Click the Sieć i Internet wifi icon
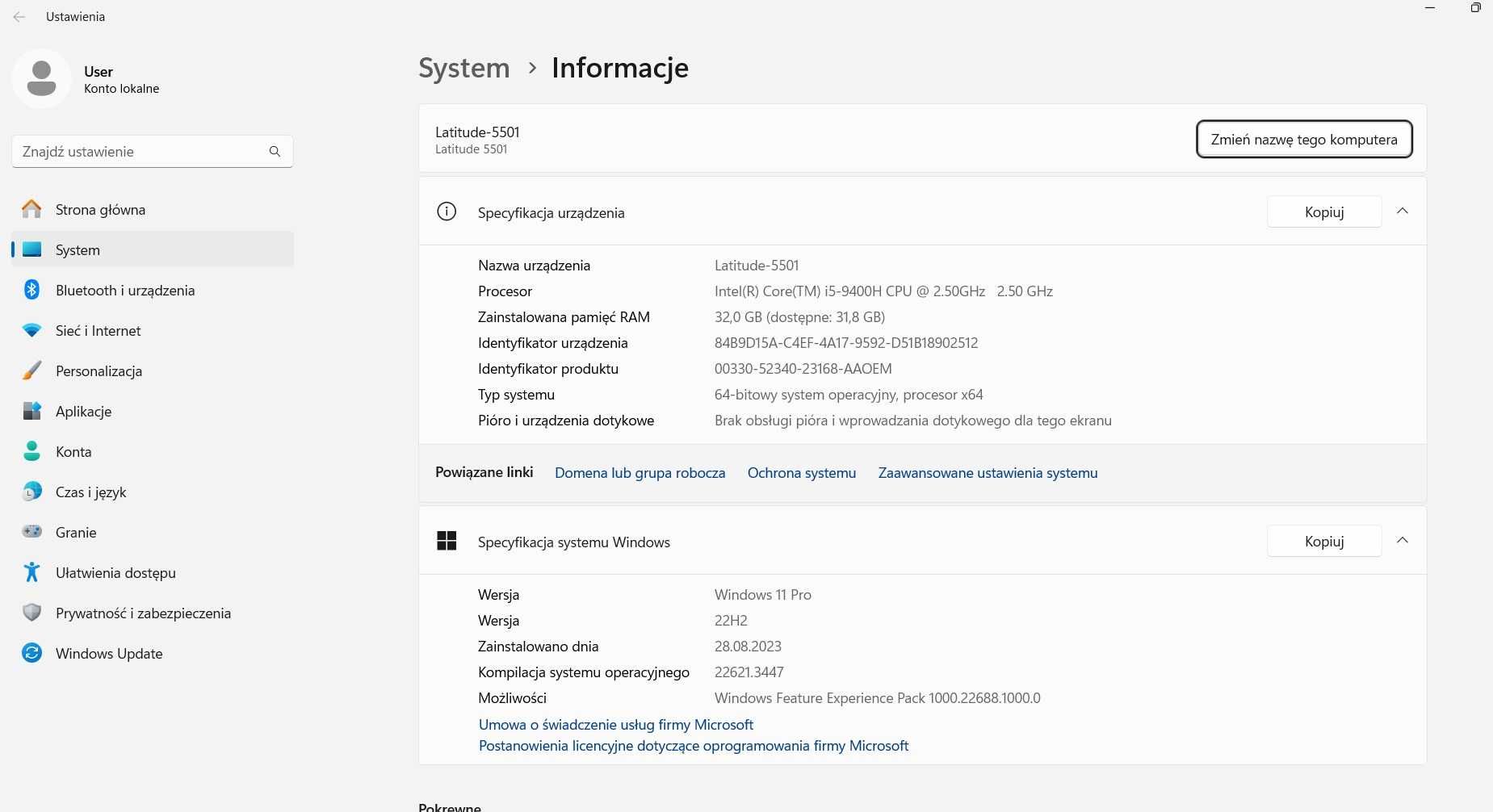The height and width of the screenshot is (812, 1493). 31,330
